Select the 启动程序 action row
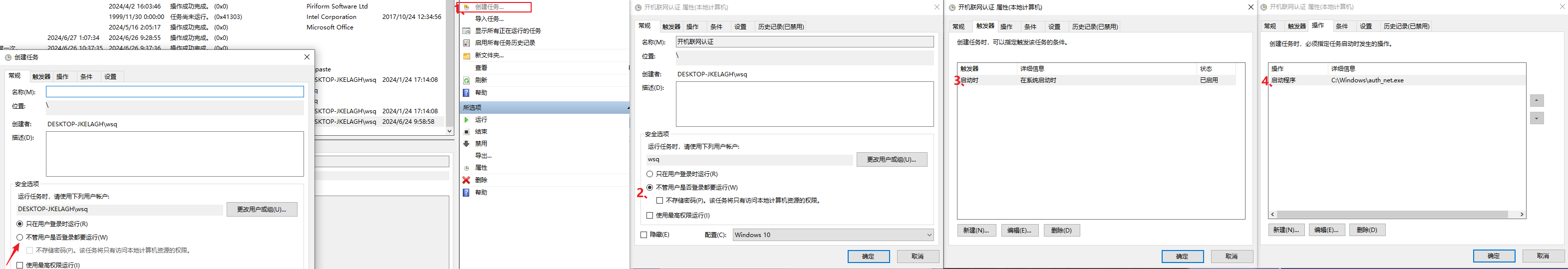The height and width of the screenshot is (269, 1568). coord(1397,80)
